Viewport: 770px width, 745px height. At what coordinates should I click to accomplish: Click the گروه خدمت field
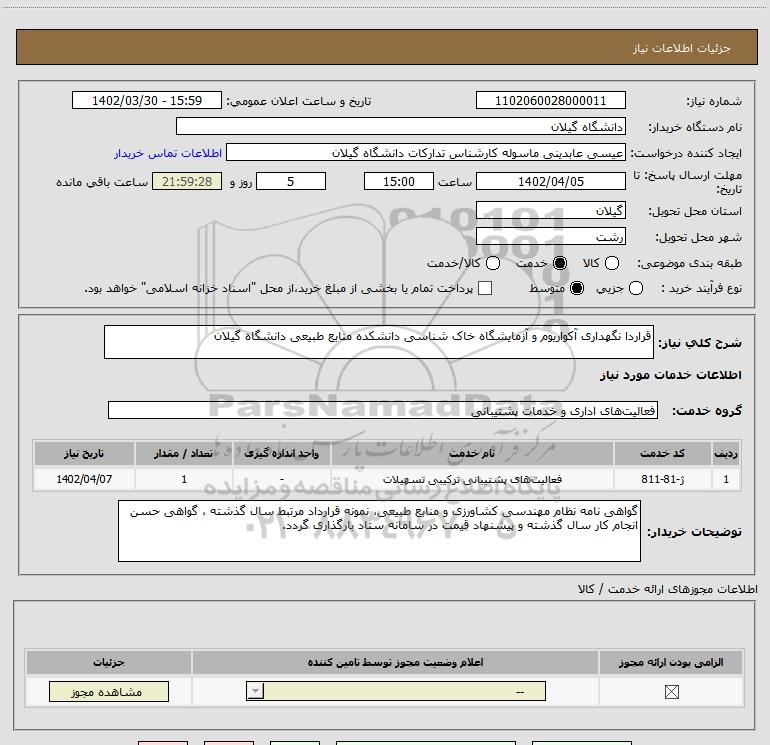tap(383, 410)
